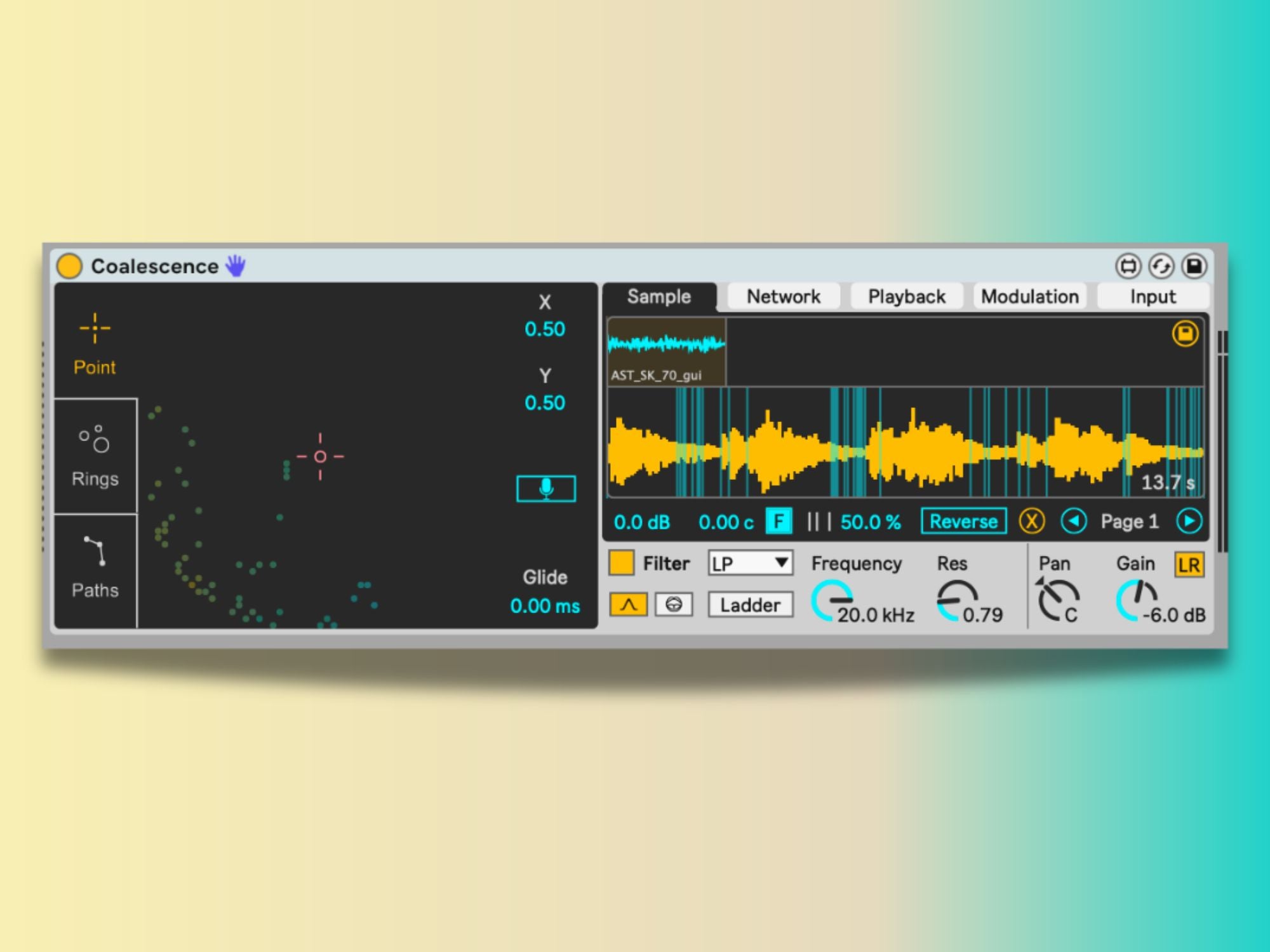Go to previous page arrow
Screen dimensions: 1270x952
click(x=1073, y=522)
